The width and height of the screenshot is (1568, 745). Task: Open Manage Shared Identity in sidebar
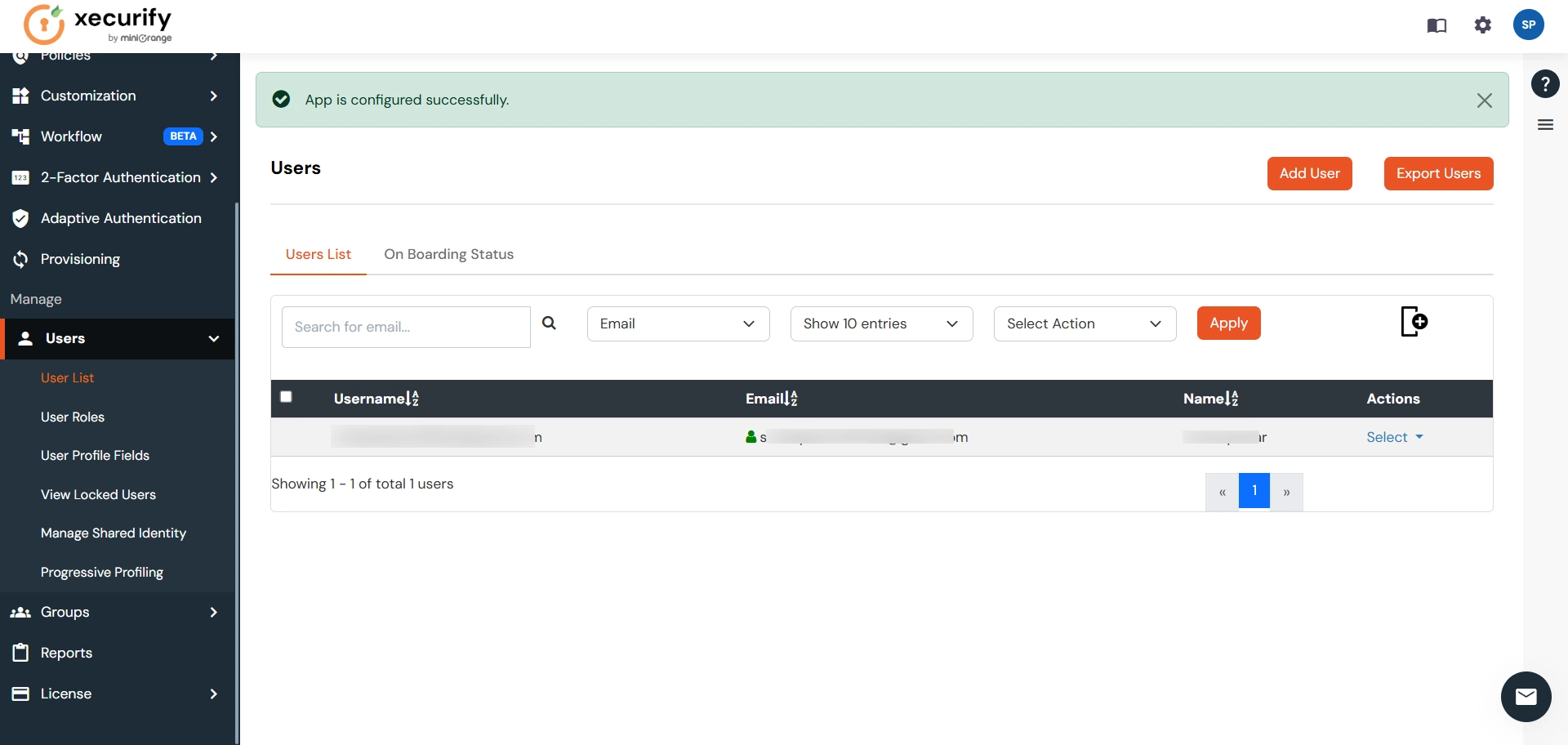pyautogui.click(x=114, y=533)
